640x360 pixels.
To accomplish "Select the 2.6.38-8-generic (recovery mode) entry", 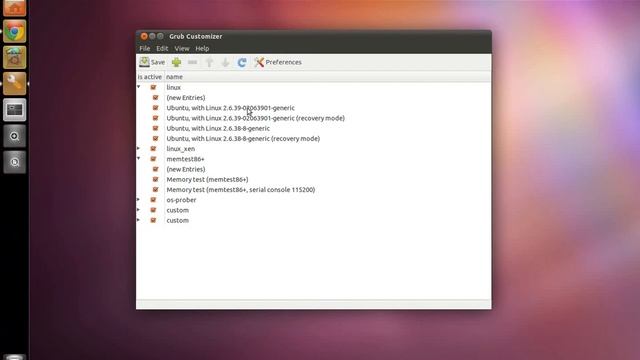I will point(243,138).
